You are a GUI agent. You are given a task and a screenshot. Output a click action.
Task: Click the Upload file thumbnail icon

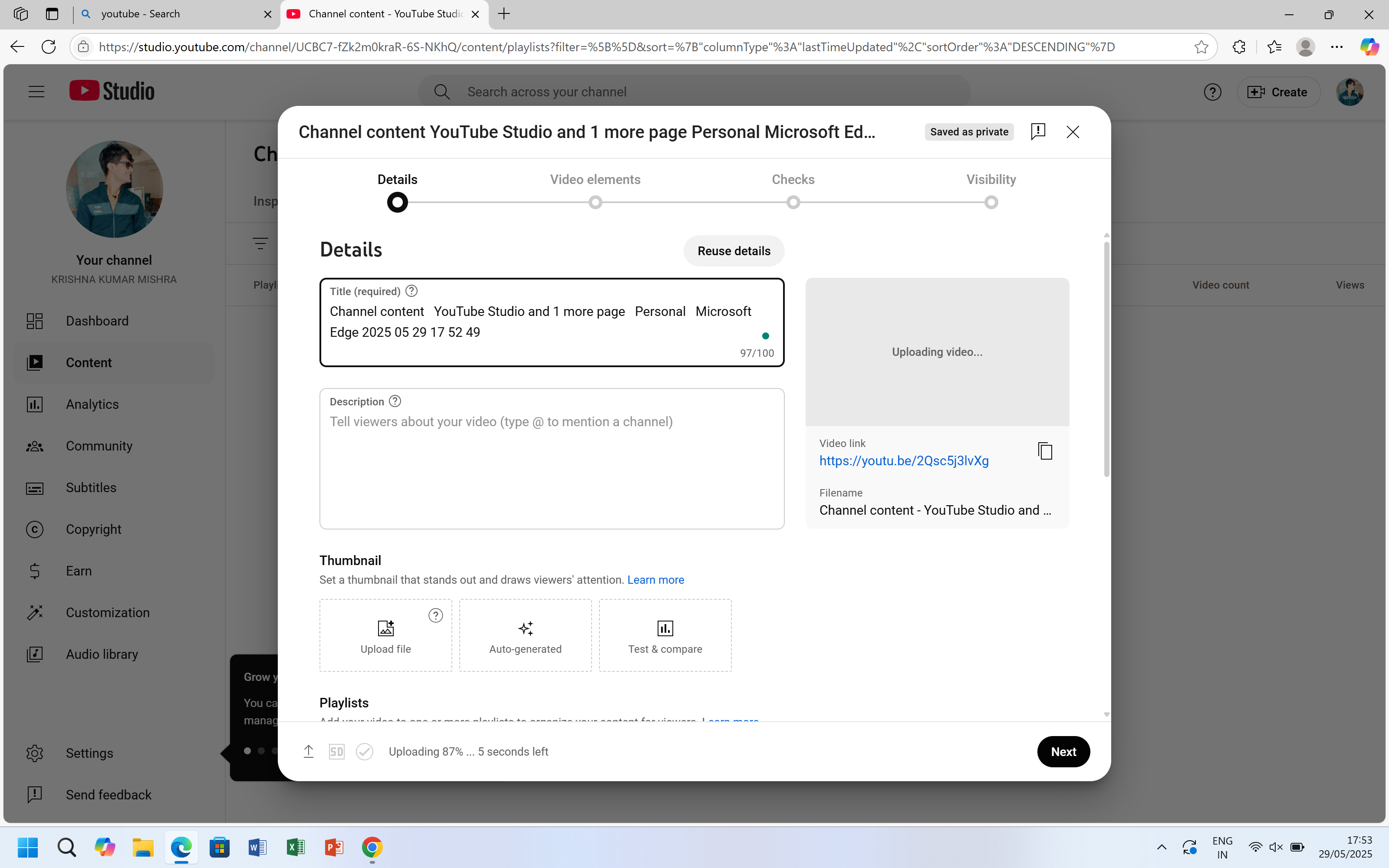[x=386, y=628]
